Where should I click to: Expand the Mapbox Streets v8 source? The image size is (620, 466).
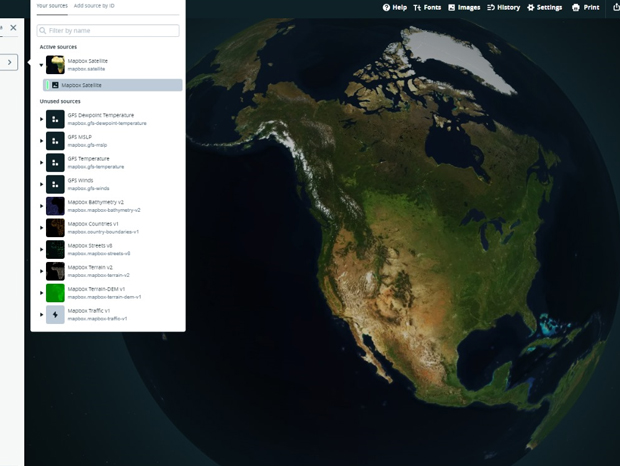coord(41,249)
